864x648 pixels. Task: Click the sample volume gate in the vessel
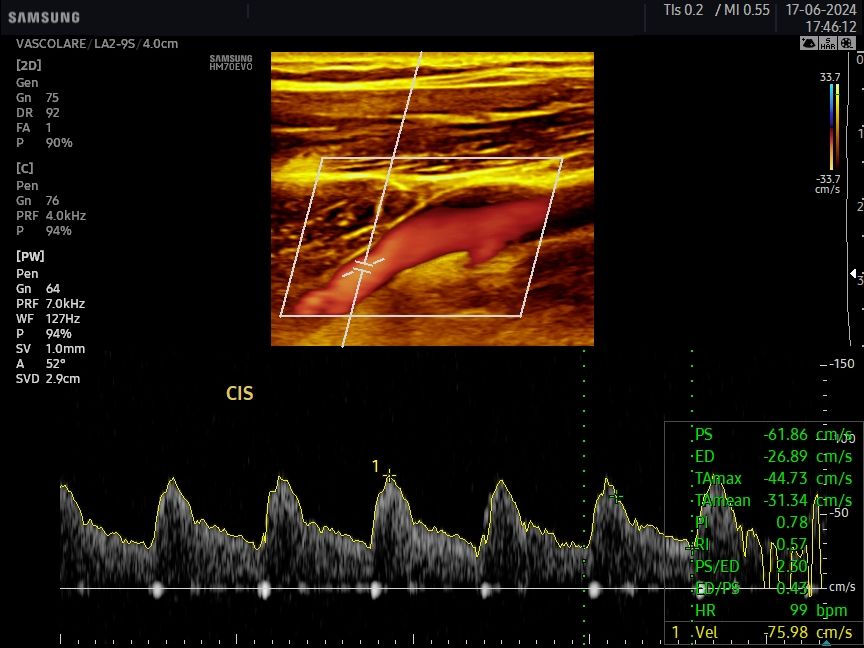click(x=363, y=266)
